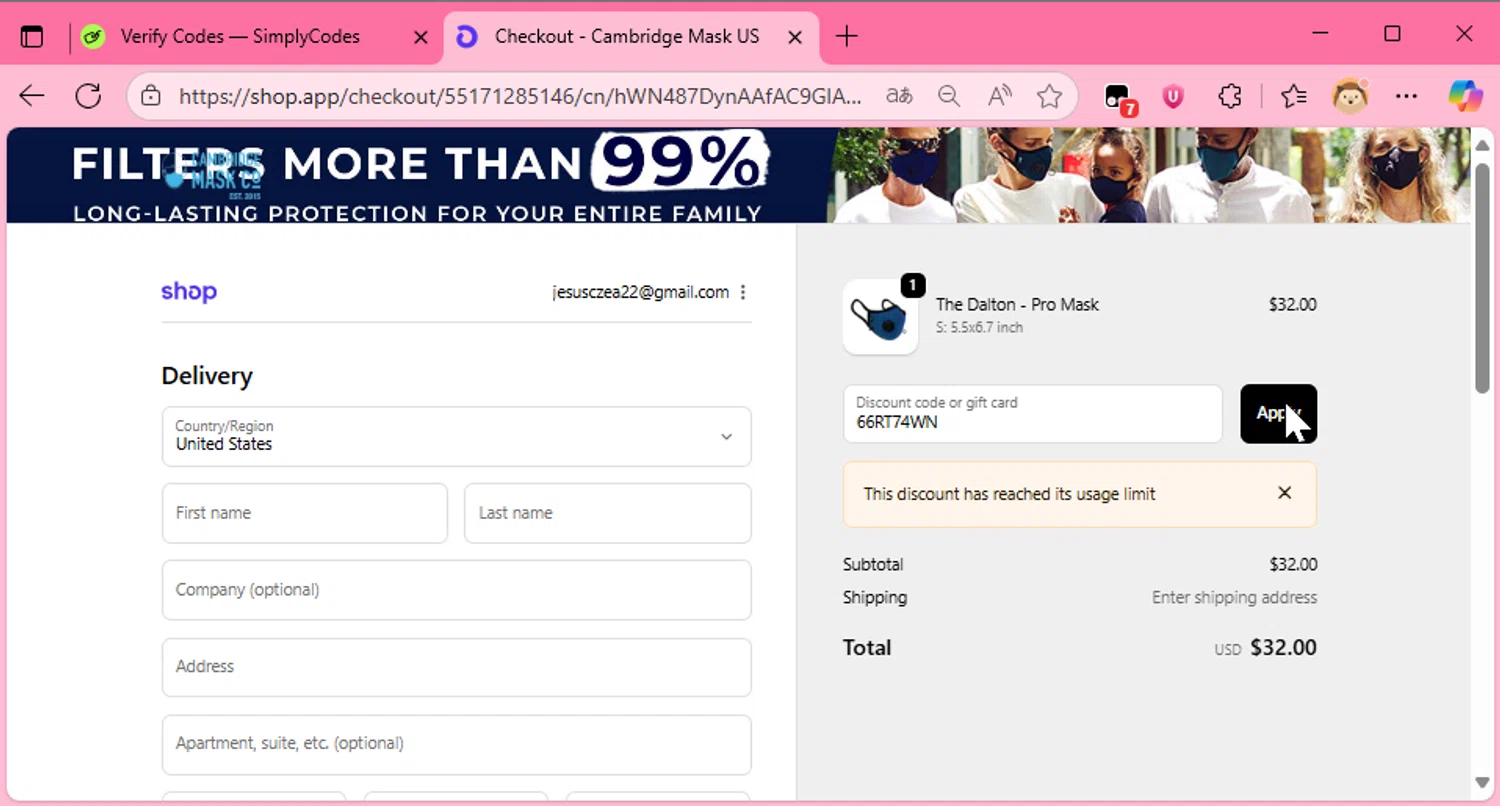Maximize the browser window
Screen dimensions: 1500x806
coord(1392,35)
